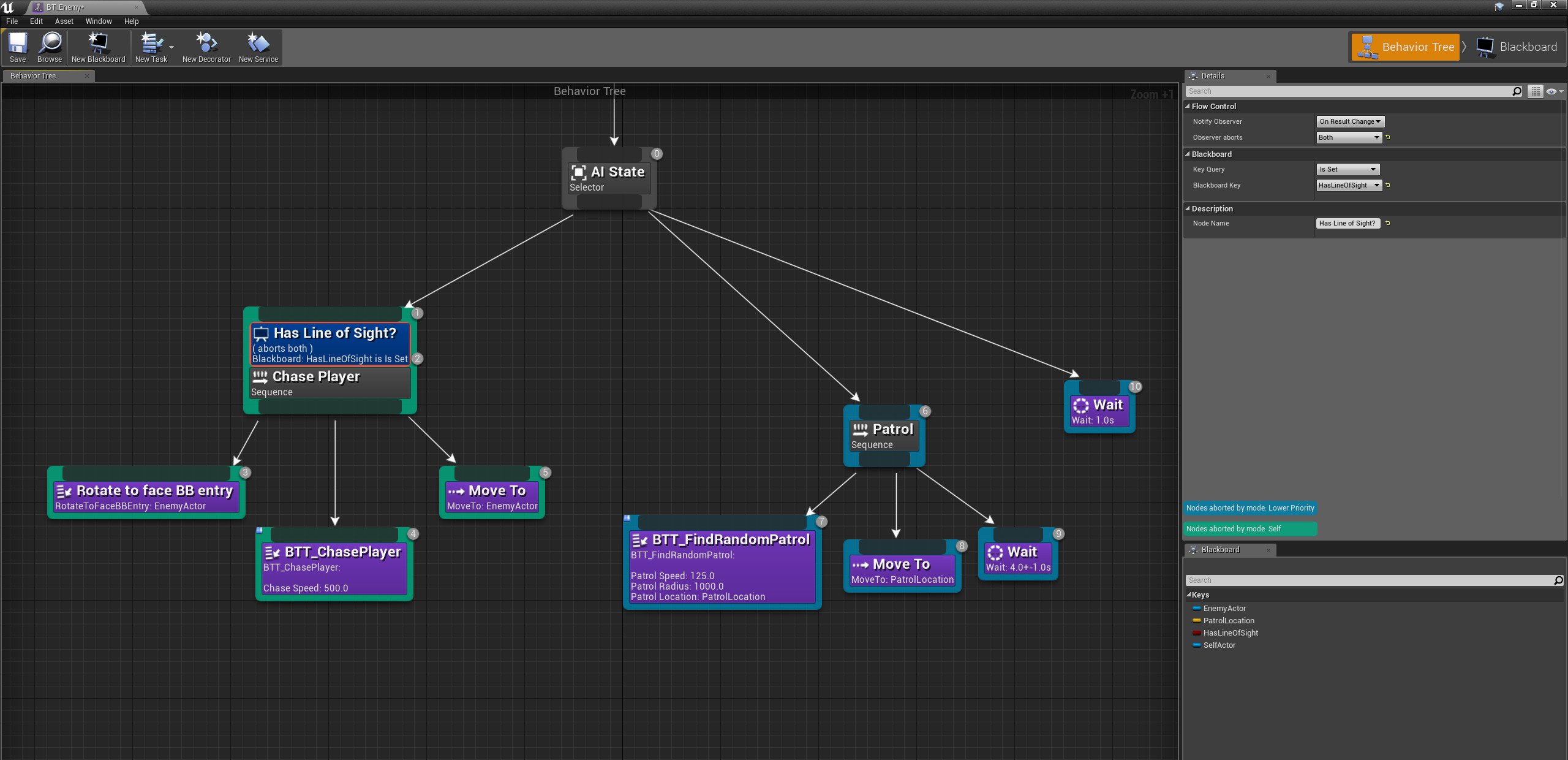Open the property matrix grid icon in Details
1568x760 pixels.
[x=1536, y=91]
